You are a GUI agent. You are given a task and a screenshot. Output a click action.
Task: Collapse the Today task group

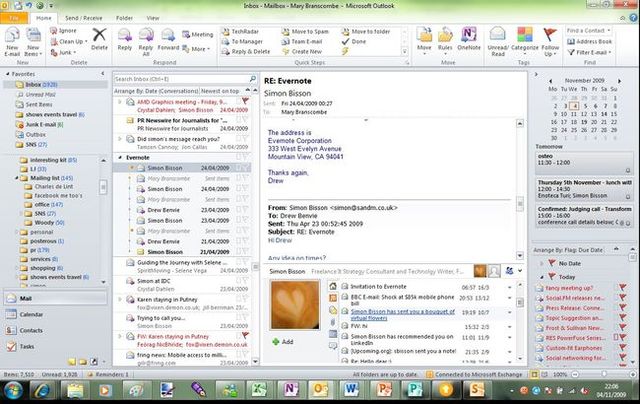542,277
